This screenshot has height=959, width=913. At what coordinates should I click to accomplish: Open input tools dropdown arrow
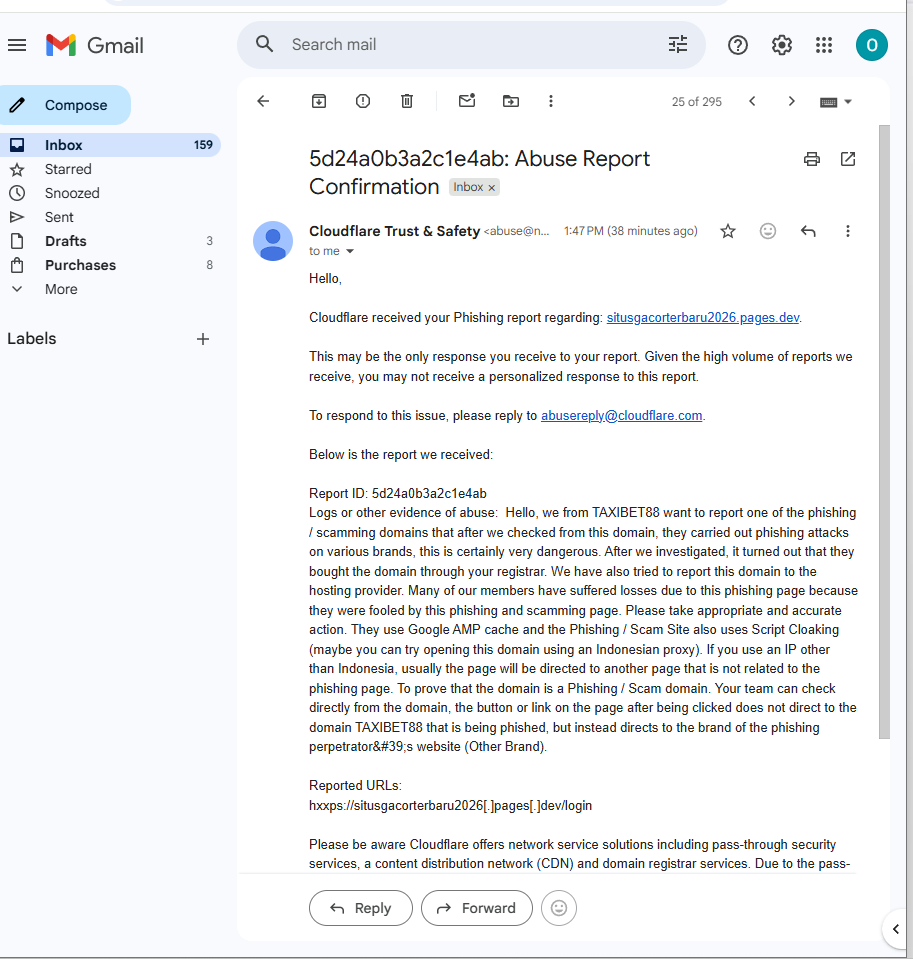point(848,102)
